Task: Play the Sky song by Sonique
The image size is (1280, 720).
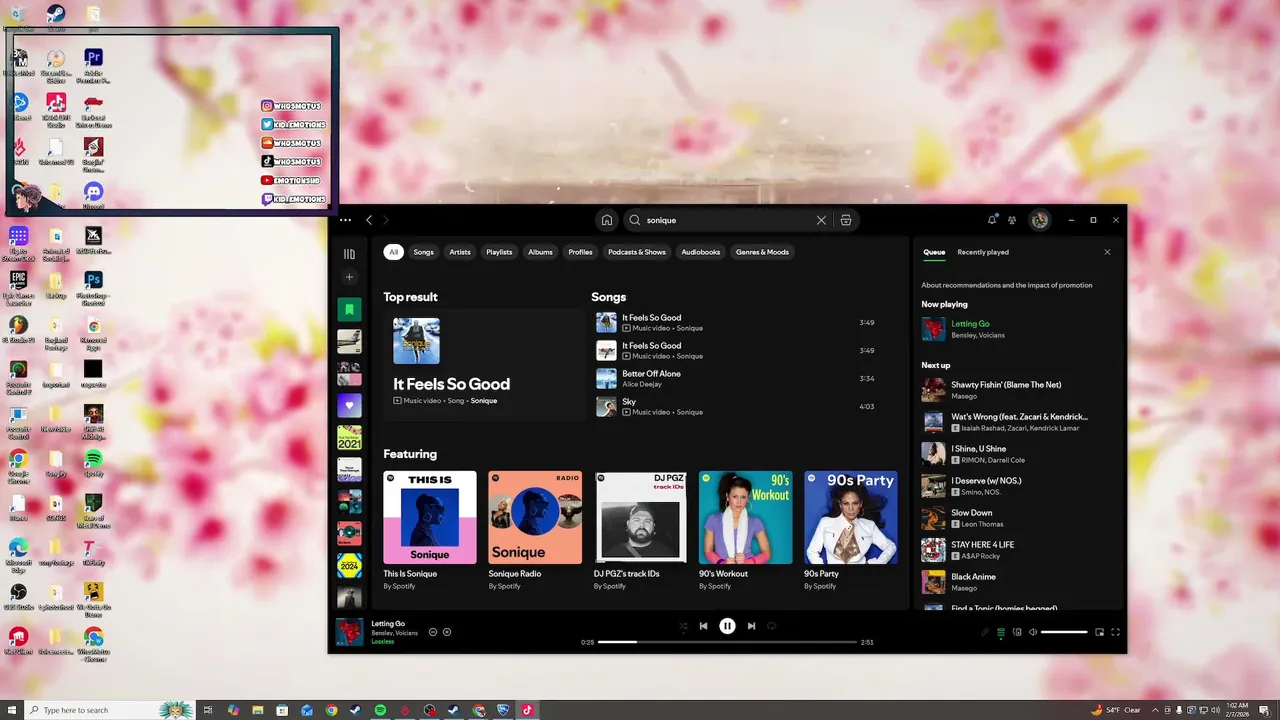Action: pos(735,406)
